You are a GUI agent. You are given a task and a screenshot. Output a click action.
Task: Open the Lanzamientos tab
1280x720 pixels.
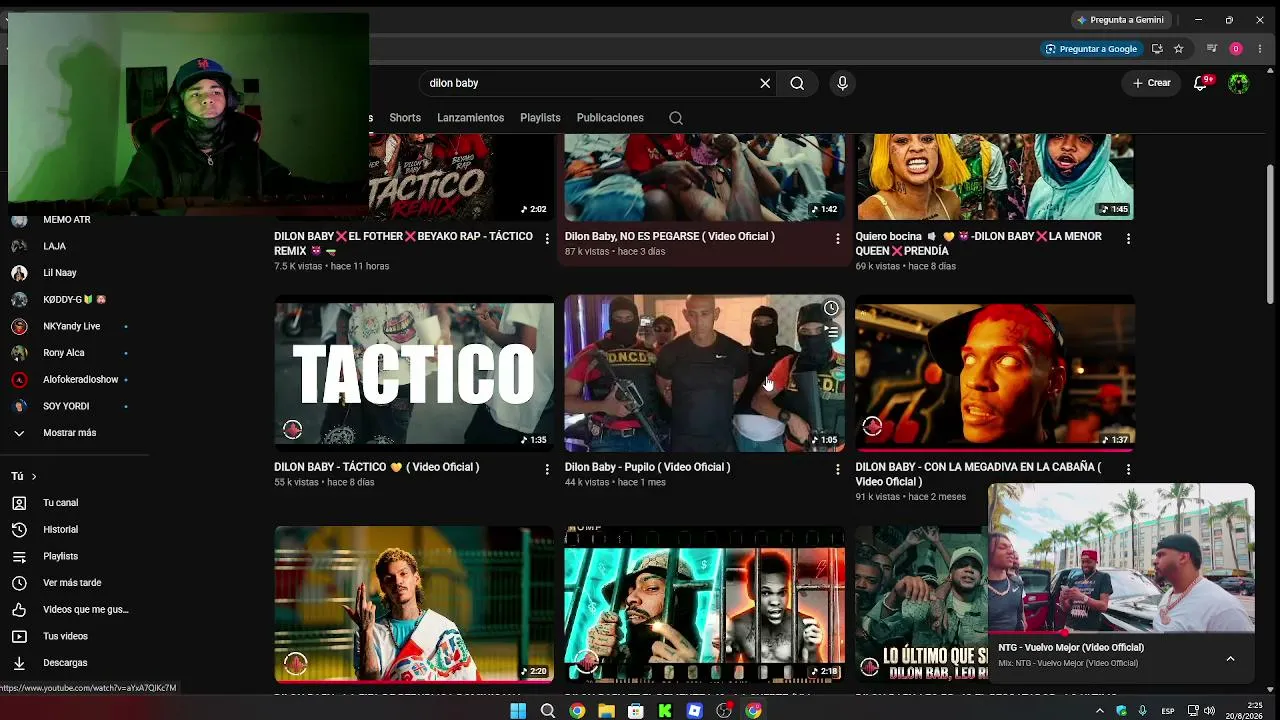pyautogui.click(x=471, y=118)
